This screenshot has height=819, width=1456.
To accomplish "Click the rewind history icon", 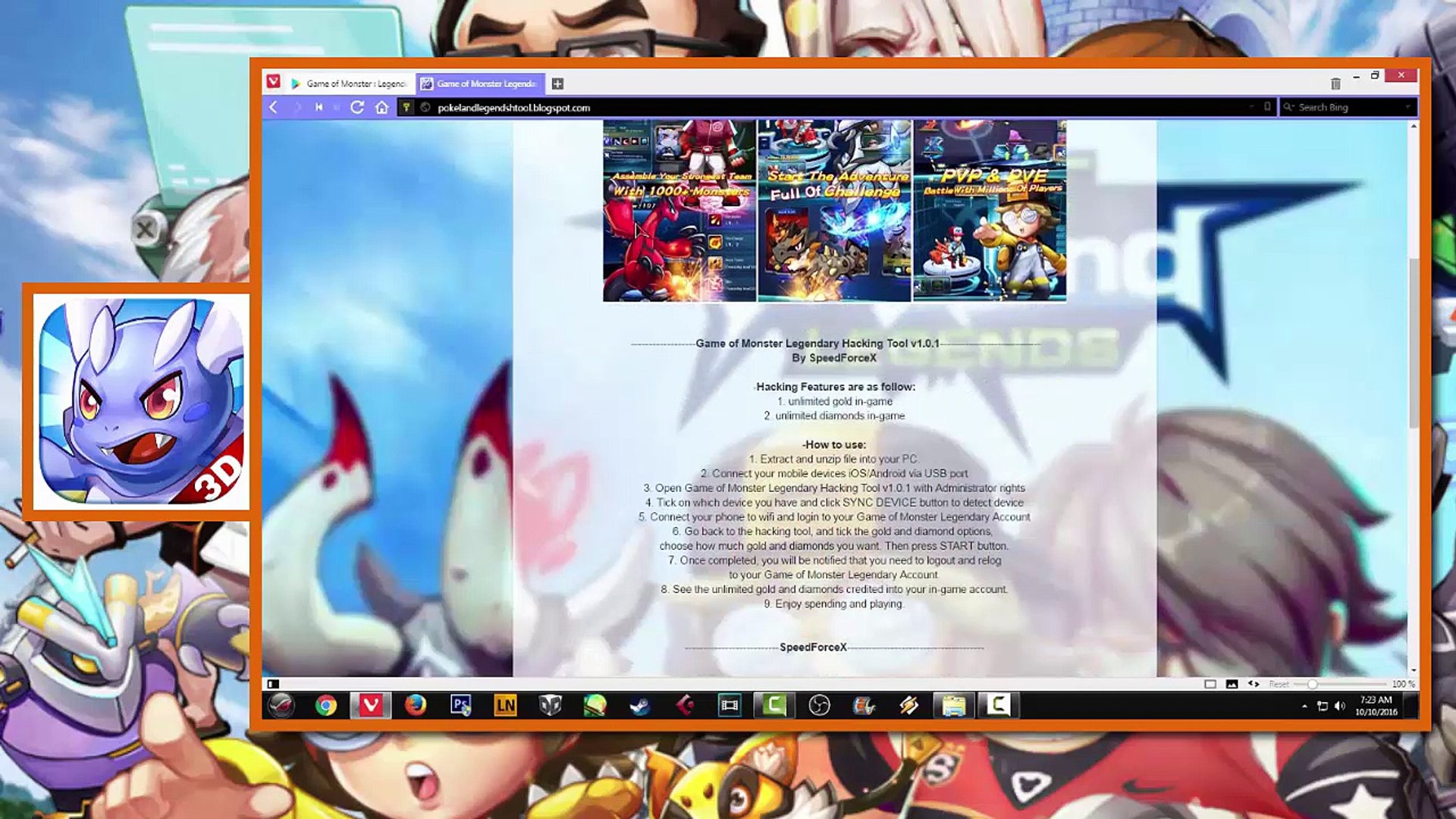I will [x=319, y=108].
